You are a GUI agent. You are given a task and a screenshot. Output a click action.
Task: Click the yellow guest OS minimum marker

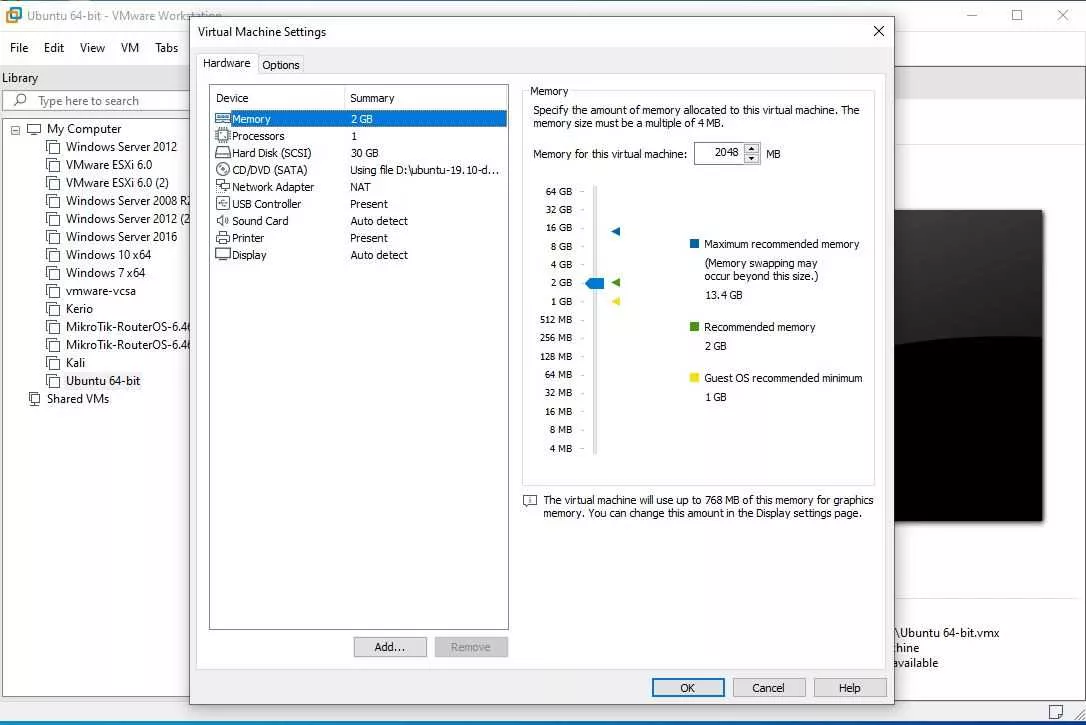(616, 301)
